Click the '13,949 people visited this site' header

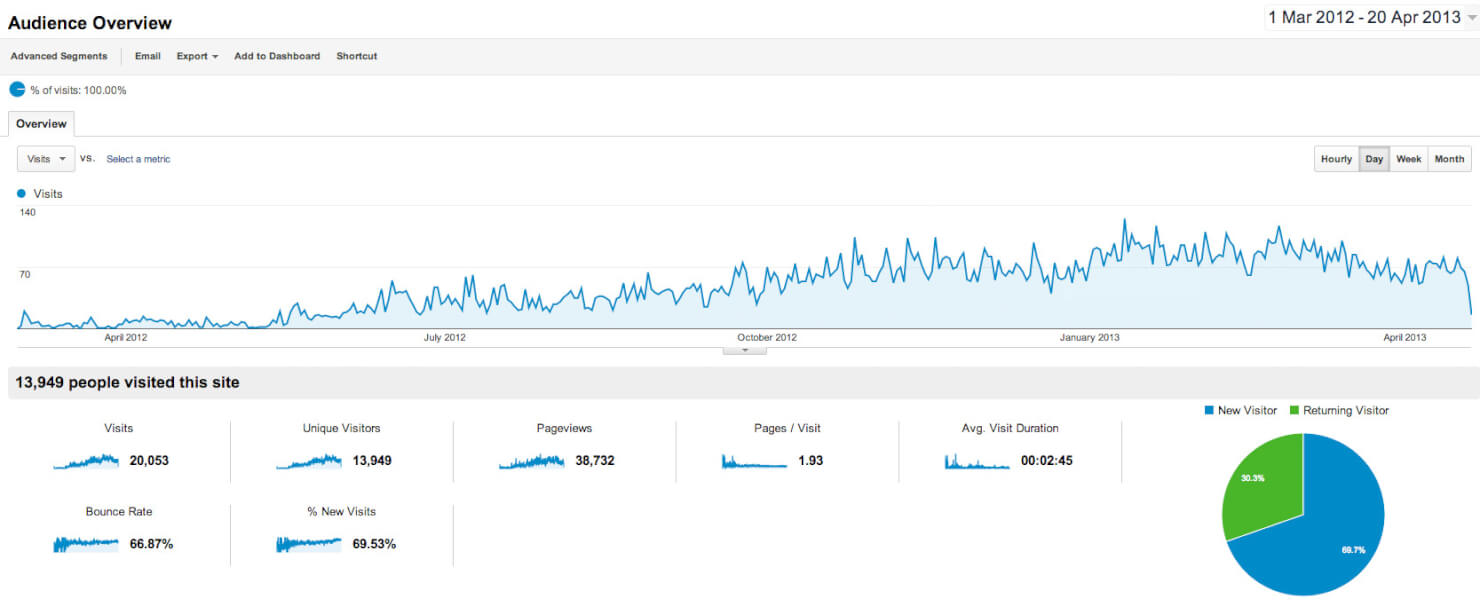[x=127, y=383]
